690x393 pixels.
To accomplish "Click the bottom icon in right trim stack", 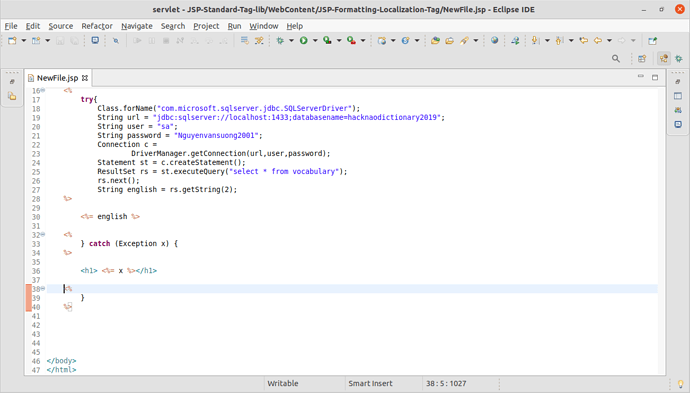I will tap(678, 125).
